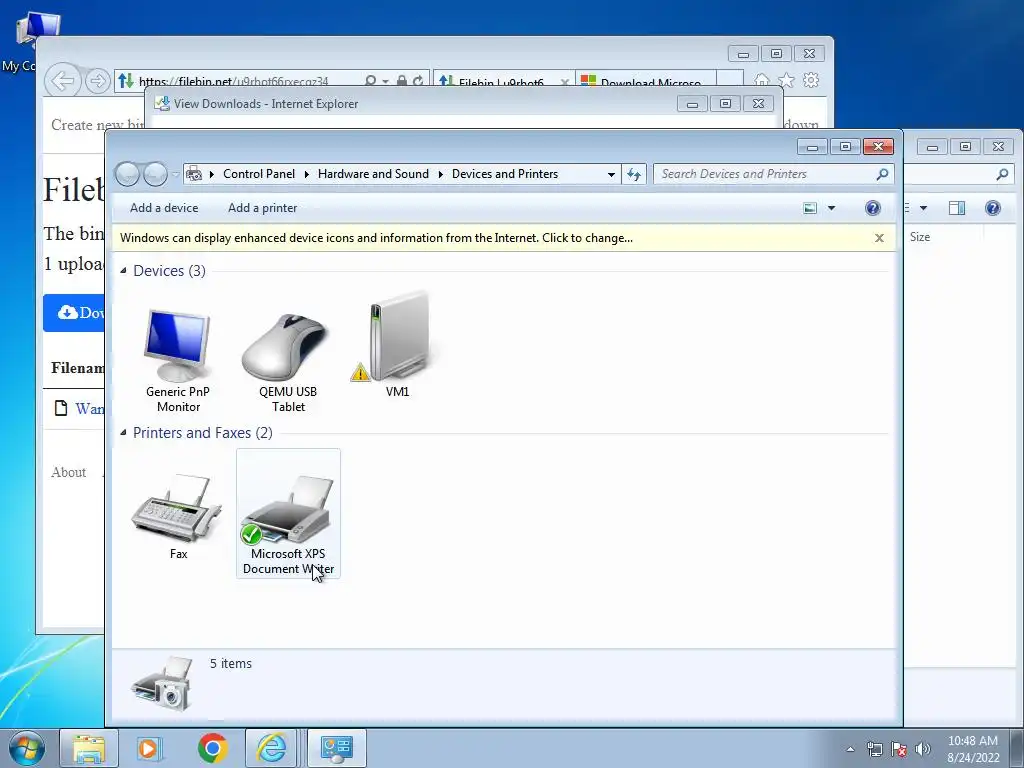Open IE Home icon
This screenshot has height=768, width=1024.
(761, 80)
